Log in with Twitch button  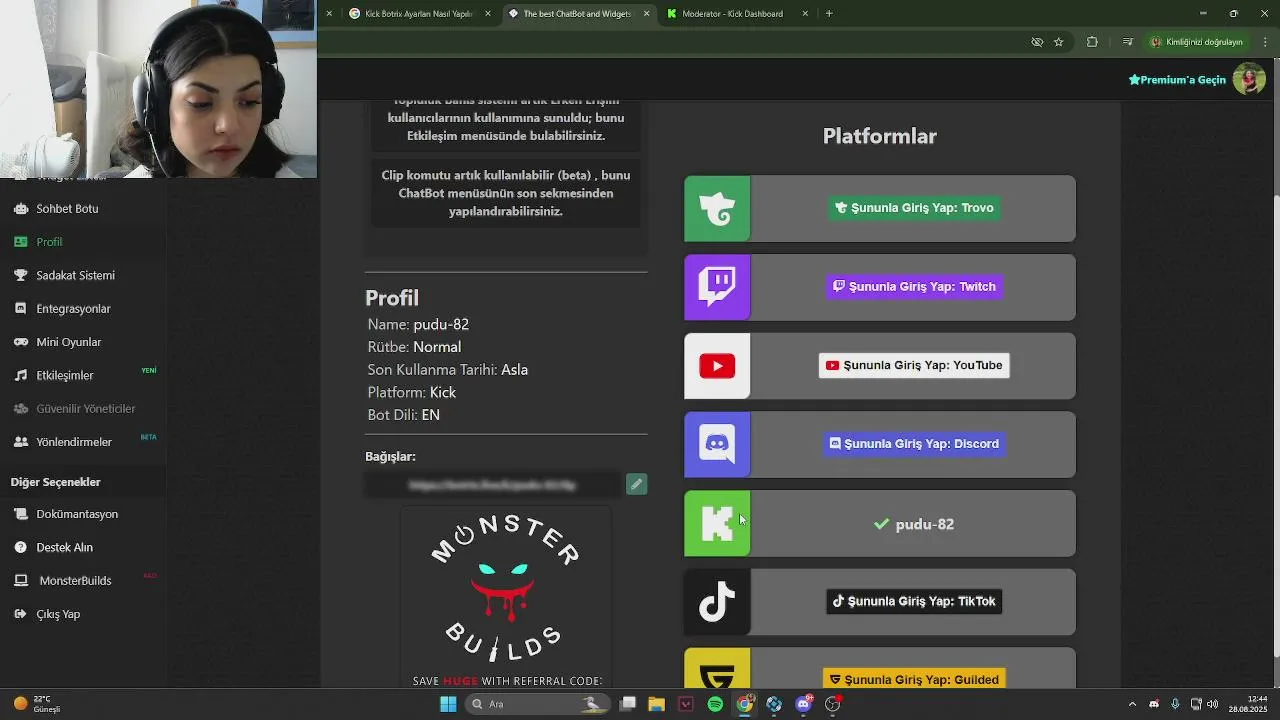[x=914, y=286]
